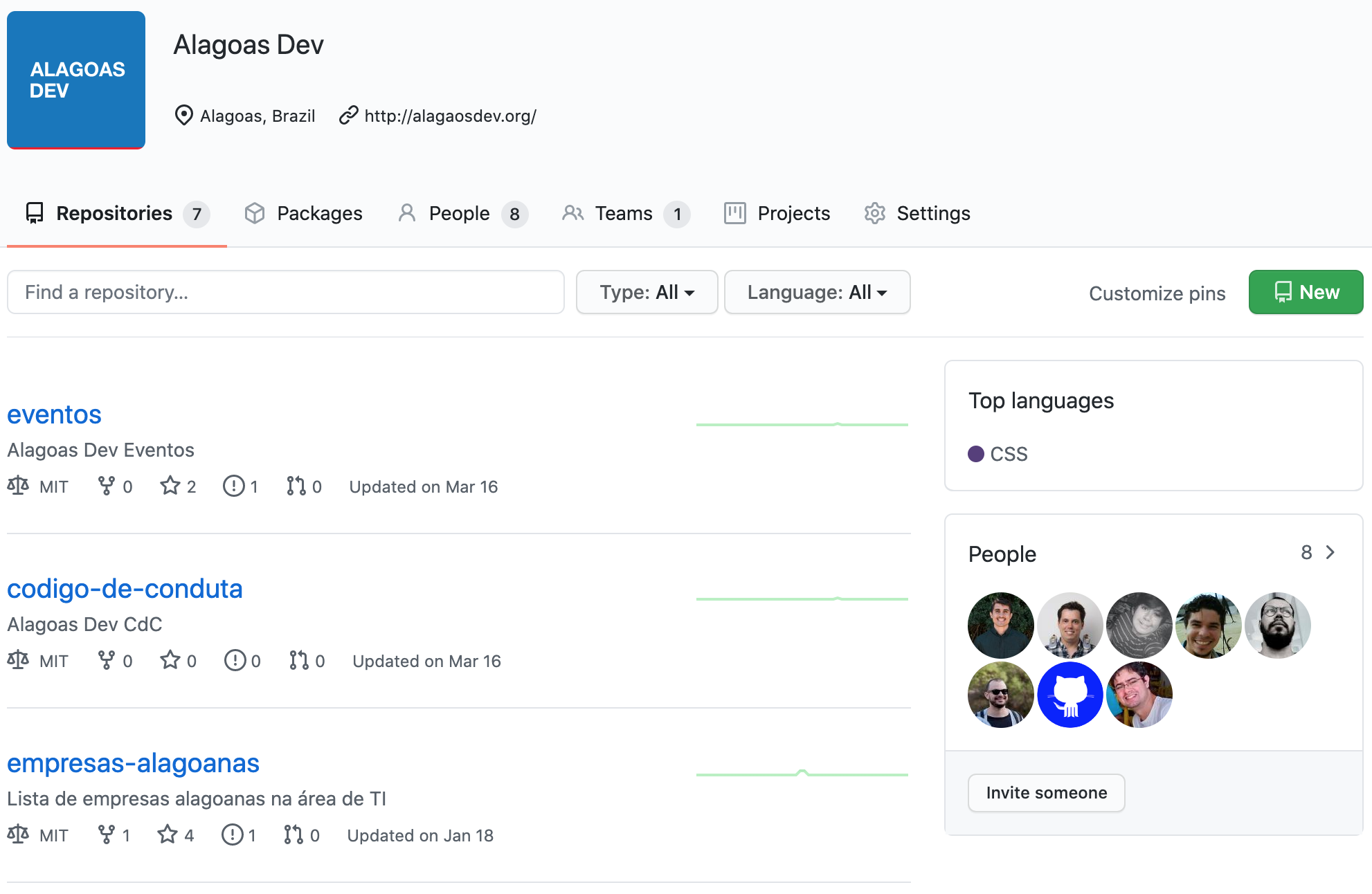Image resolution: width=1372 pixels, height=894 pixels.
Task: Open the Teams tab
Action: pyautogui.click(x=626, y=213)
